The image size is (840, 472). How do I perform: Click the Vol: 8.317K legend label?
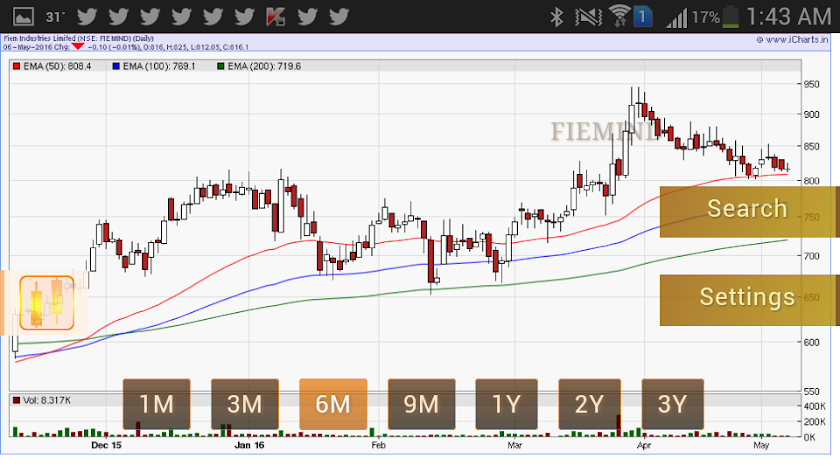(47, 400)
